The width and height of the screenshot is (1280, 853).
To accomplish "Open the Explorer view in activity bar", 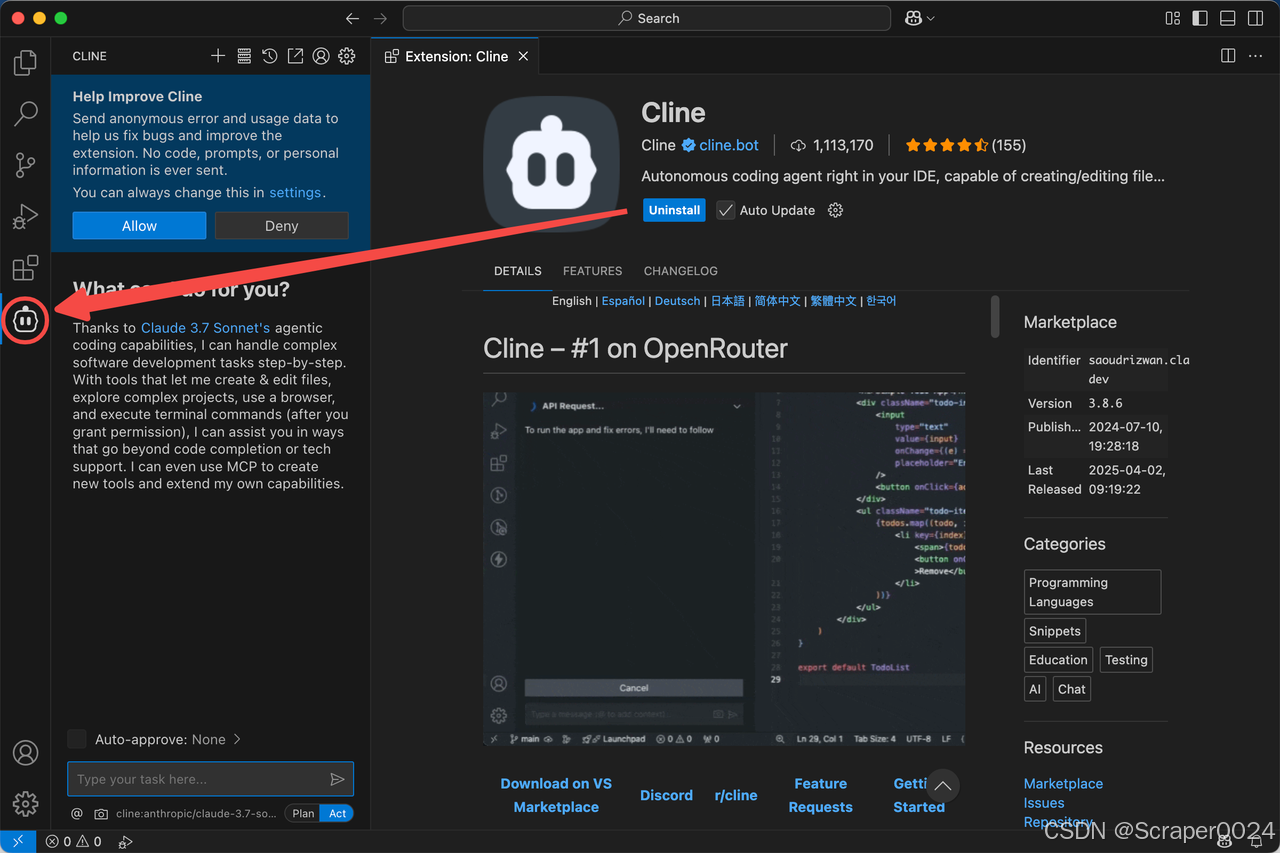I will 25,63.
